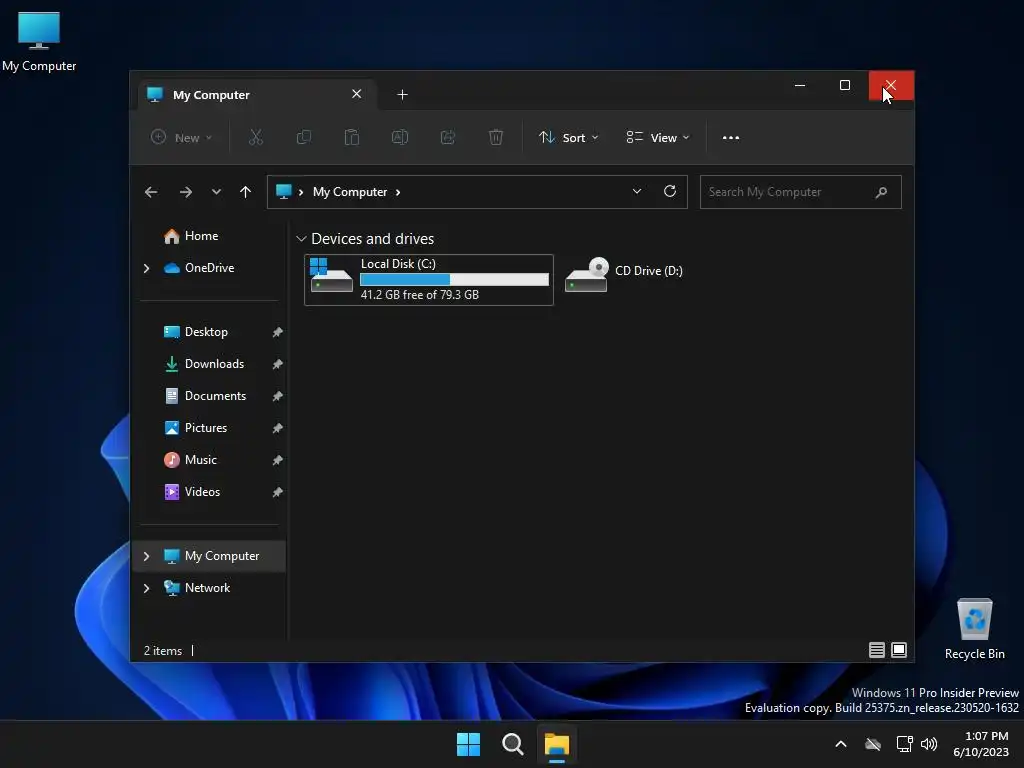
Task: Expand OneDrive in navigation pane
Action: 146,268
